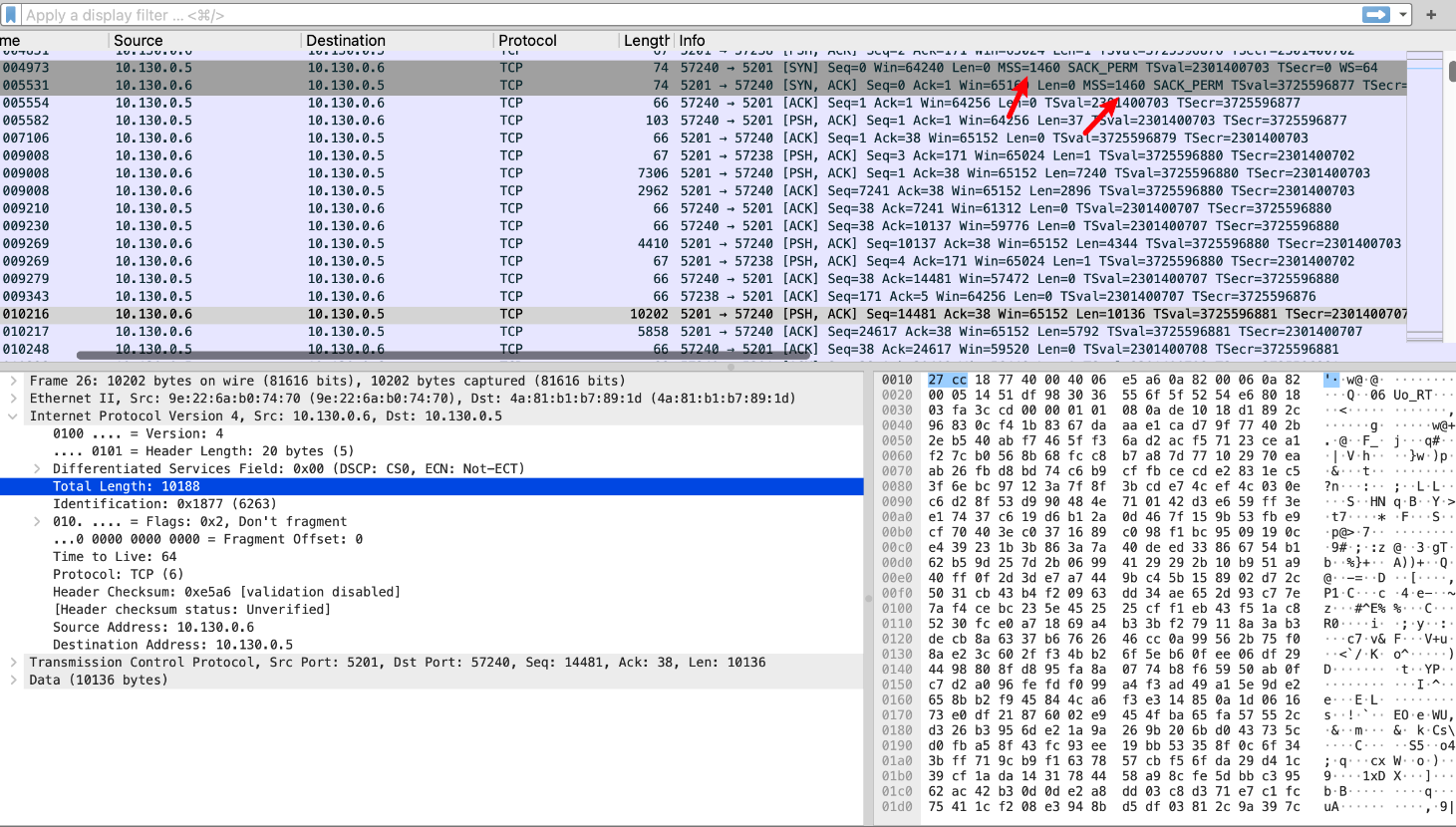Click the packet list vertical scrollbar thumb

1451,71
